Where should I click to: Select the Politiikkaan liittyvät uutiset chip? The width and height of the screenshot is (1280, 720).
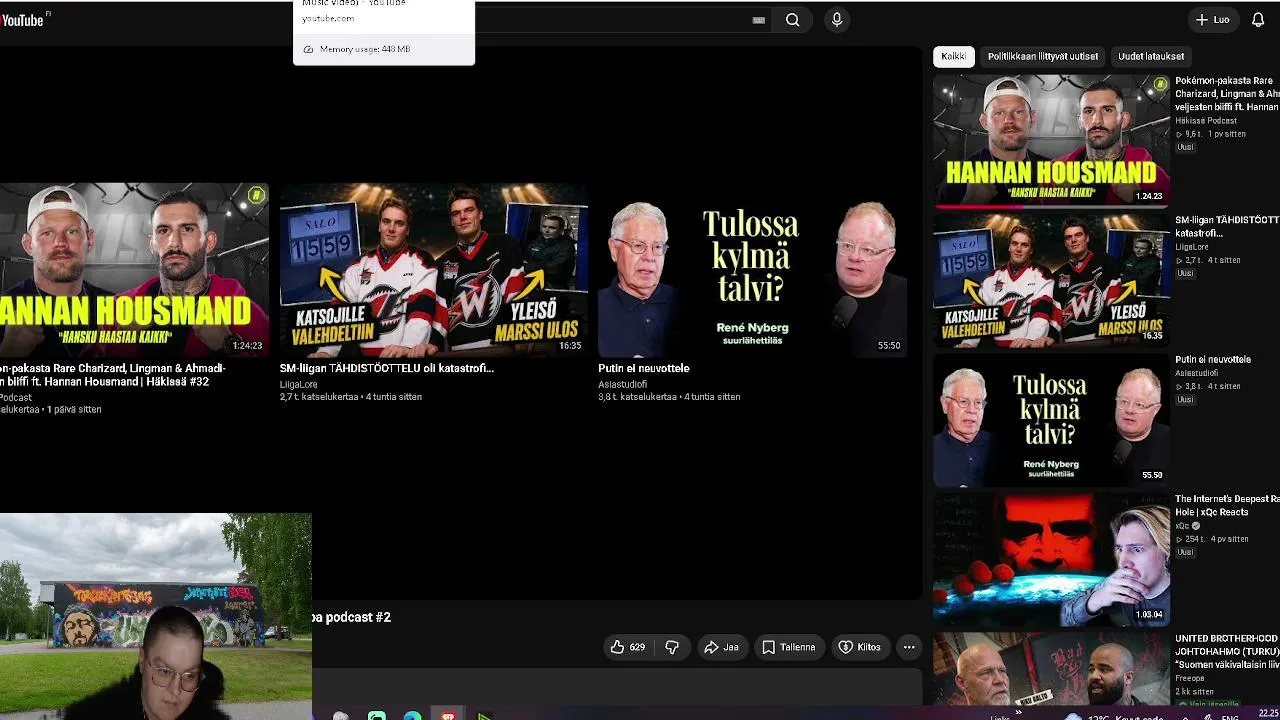point(1043,56)
